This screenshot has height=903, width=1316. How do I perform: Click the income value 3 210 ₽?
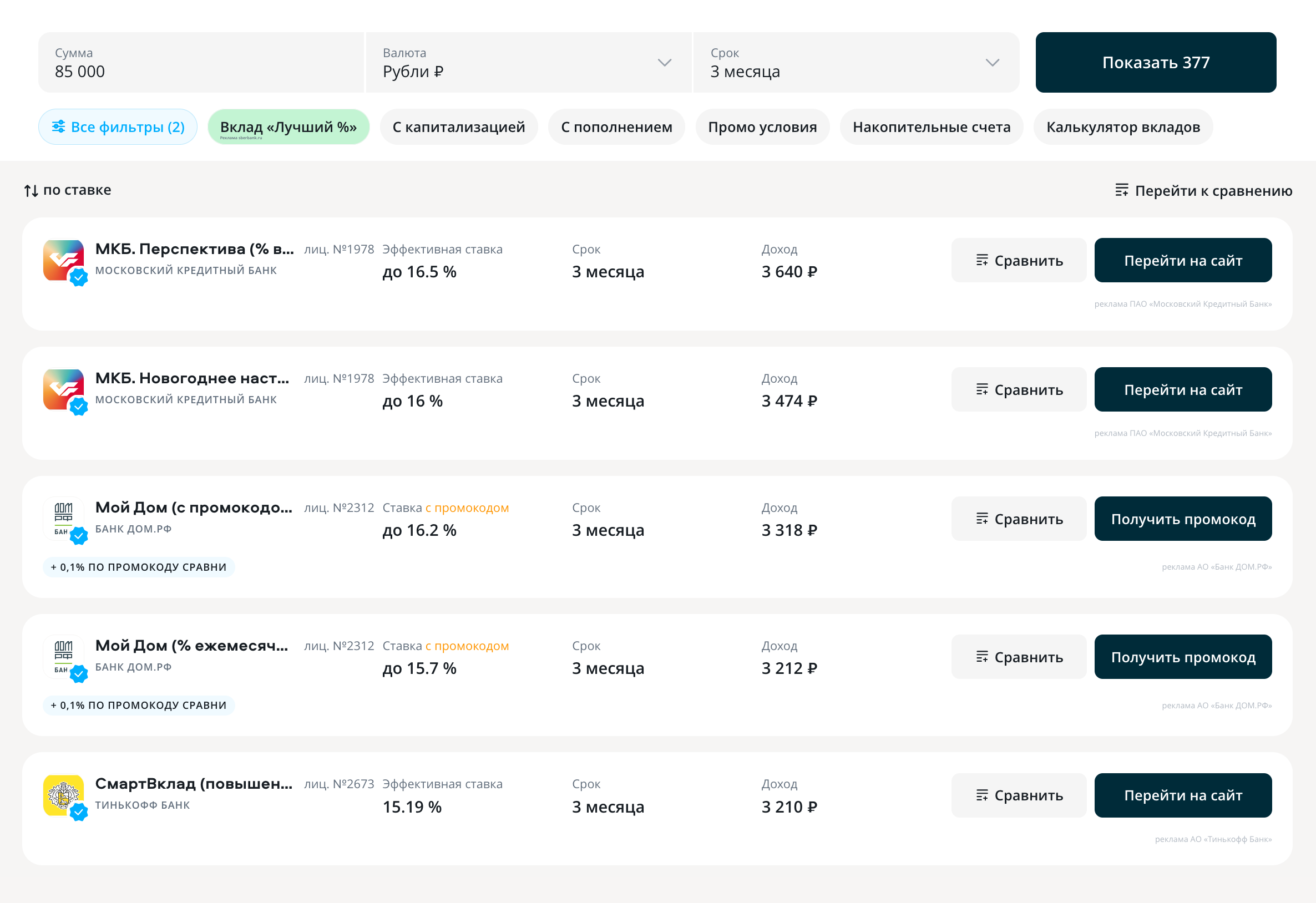tap(789, 806)
